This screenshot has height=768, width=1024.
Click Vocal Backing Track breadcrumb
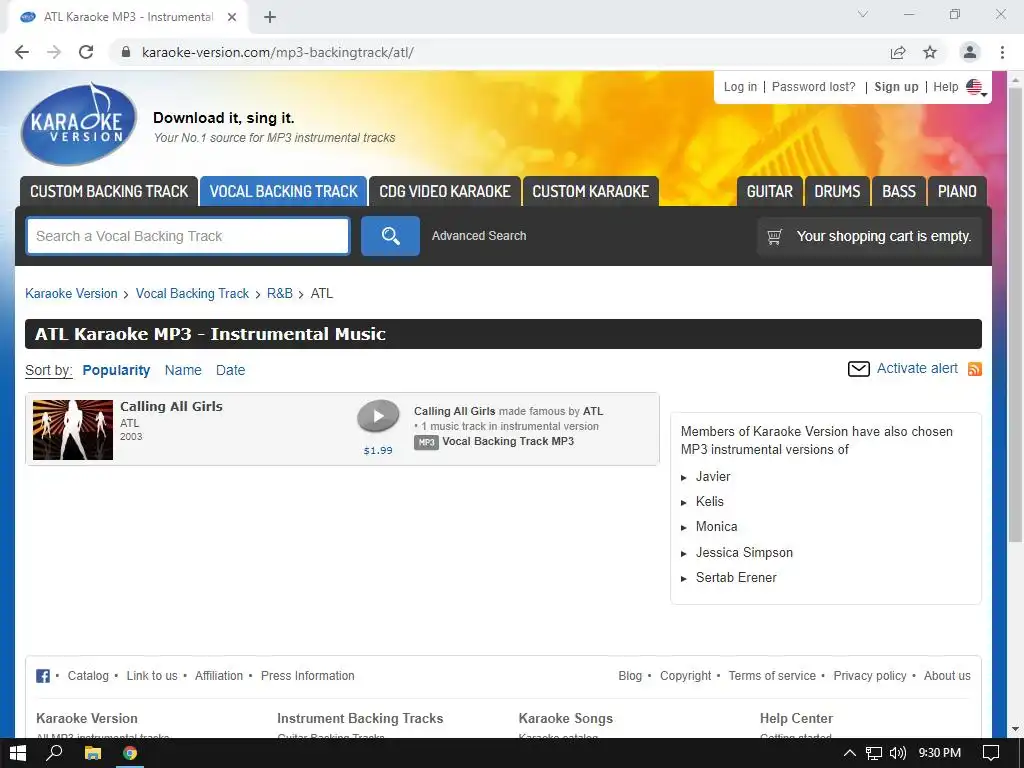tap(192, 294)
